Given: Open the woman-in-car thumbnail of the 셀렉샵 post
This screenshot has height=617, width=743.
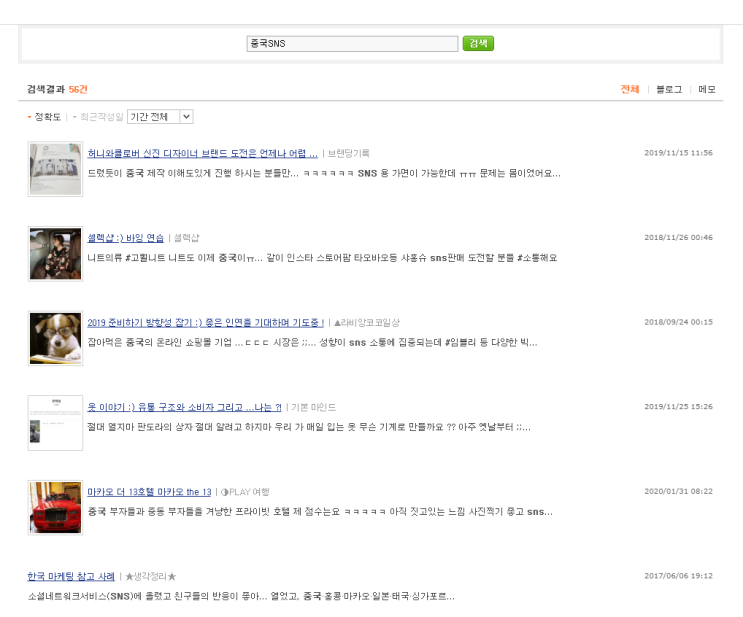Looking at the screenshot, I should click(x=55, y=254).
